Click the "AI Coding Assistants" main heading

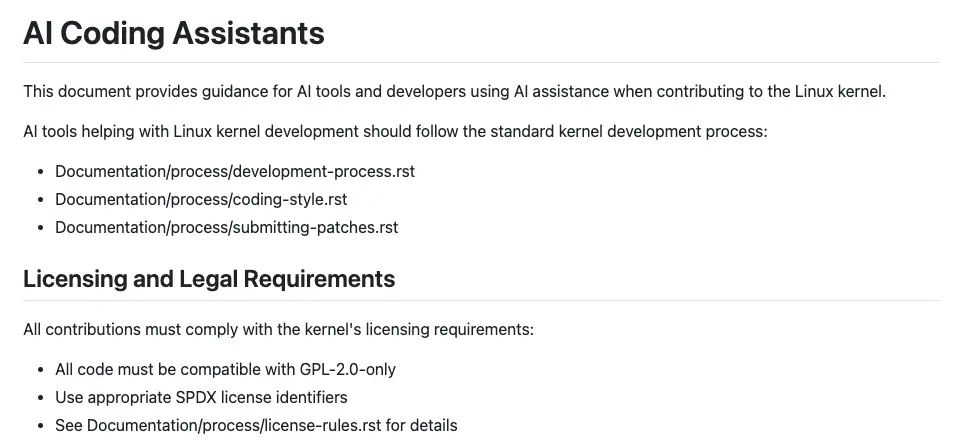[174, 32]
